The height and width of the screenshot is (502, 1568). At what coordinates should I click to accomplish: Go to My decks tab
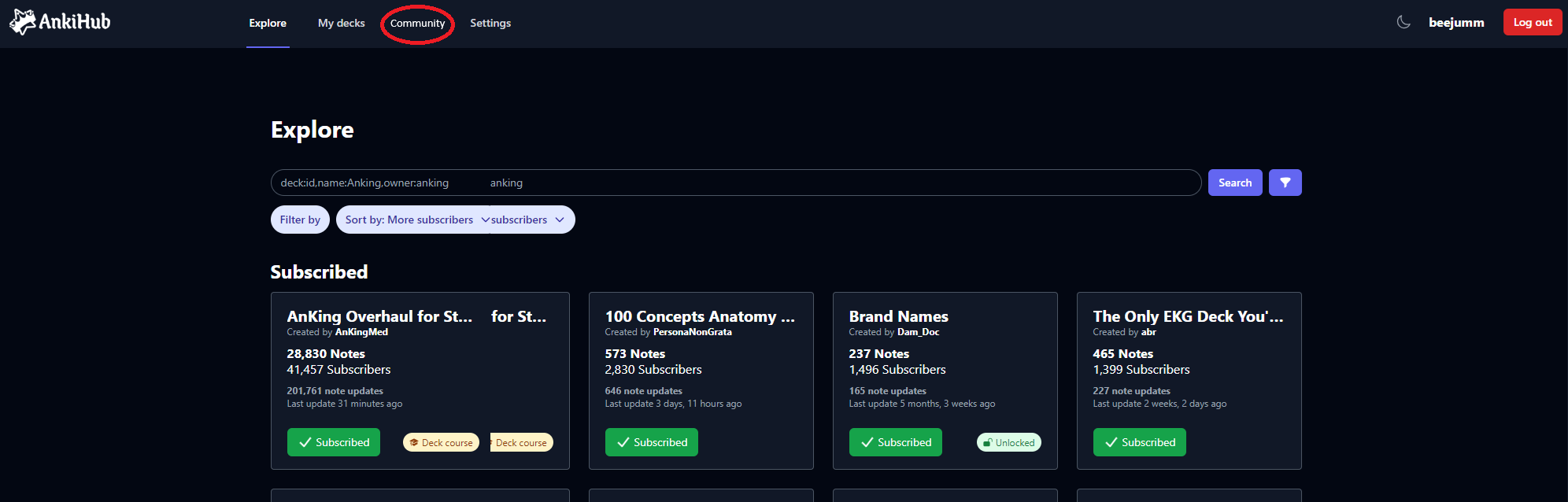point(342,23)
